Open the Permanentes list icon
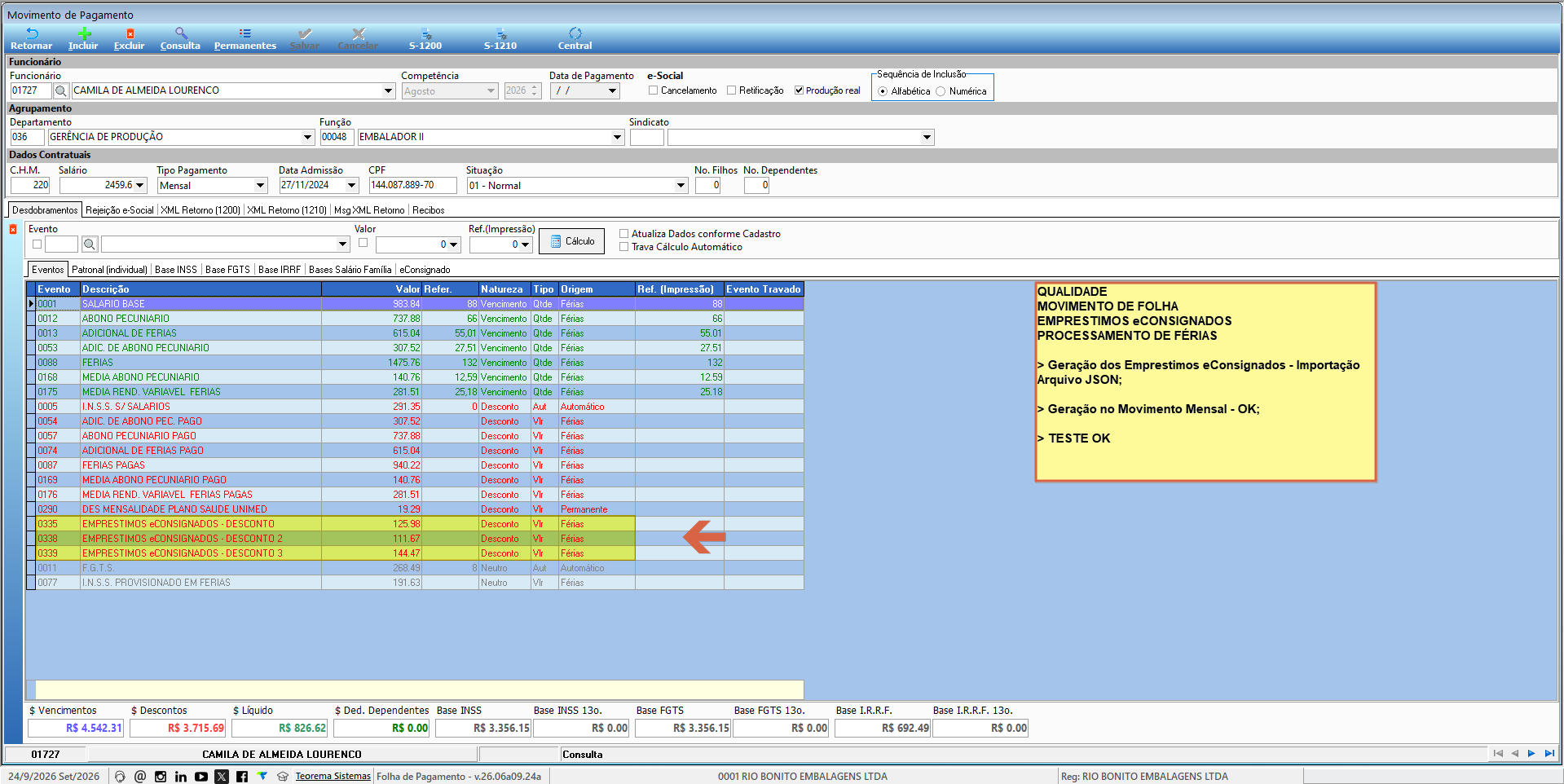The height and width of the screenshot is (784, 1564). (x=245, y=33)
